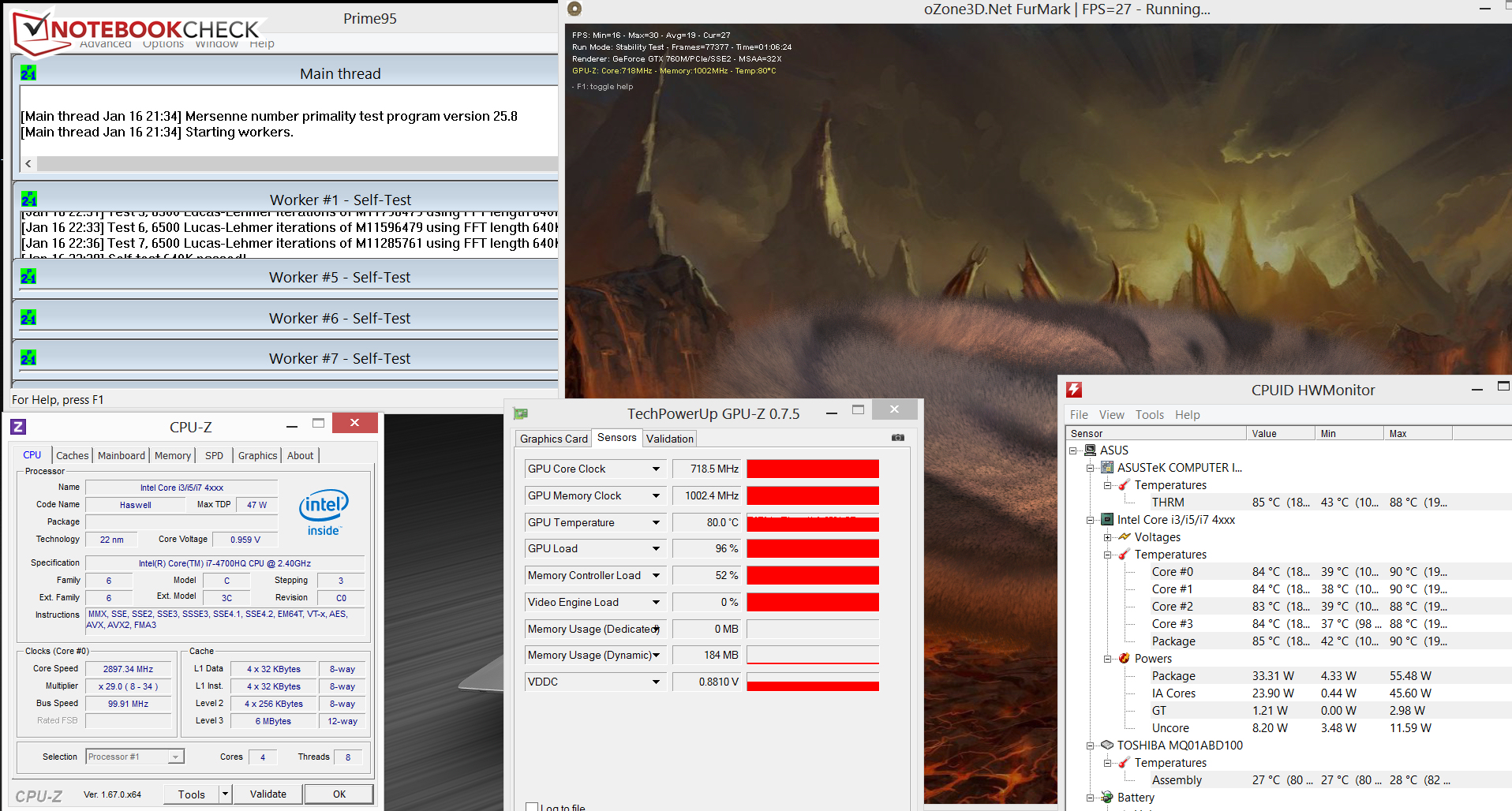Open the GPU Memory Clock sensor dropdown

point(656,495)
